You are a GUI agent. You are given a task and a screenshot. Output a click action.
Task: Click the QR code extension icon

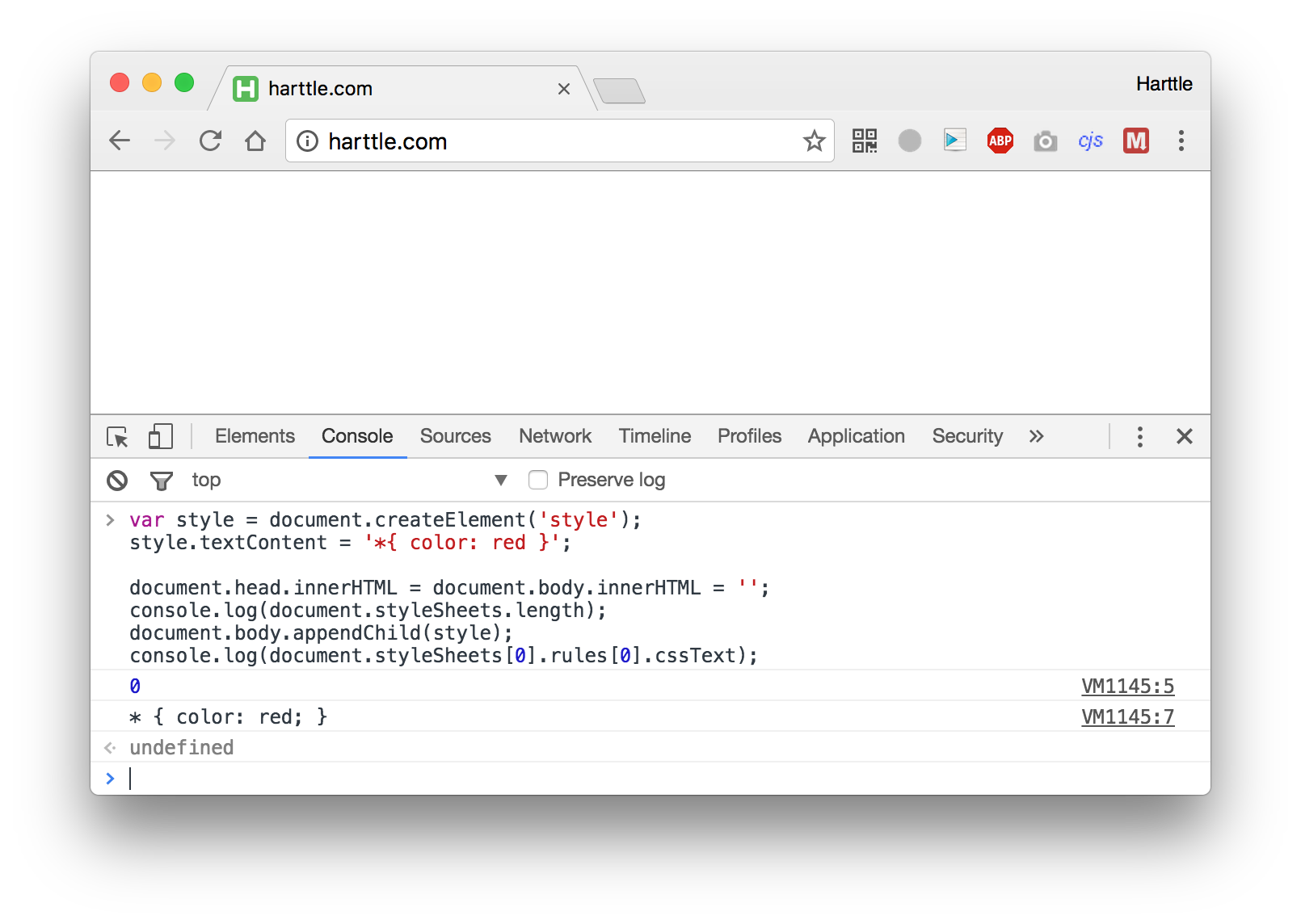[864, 141]
